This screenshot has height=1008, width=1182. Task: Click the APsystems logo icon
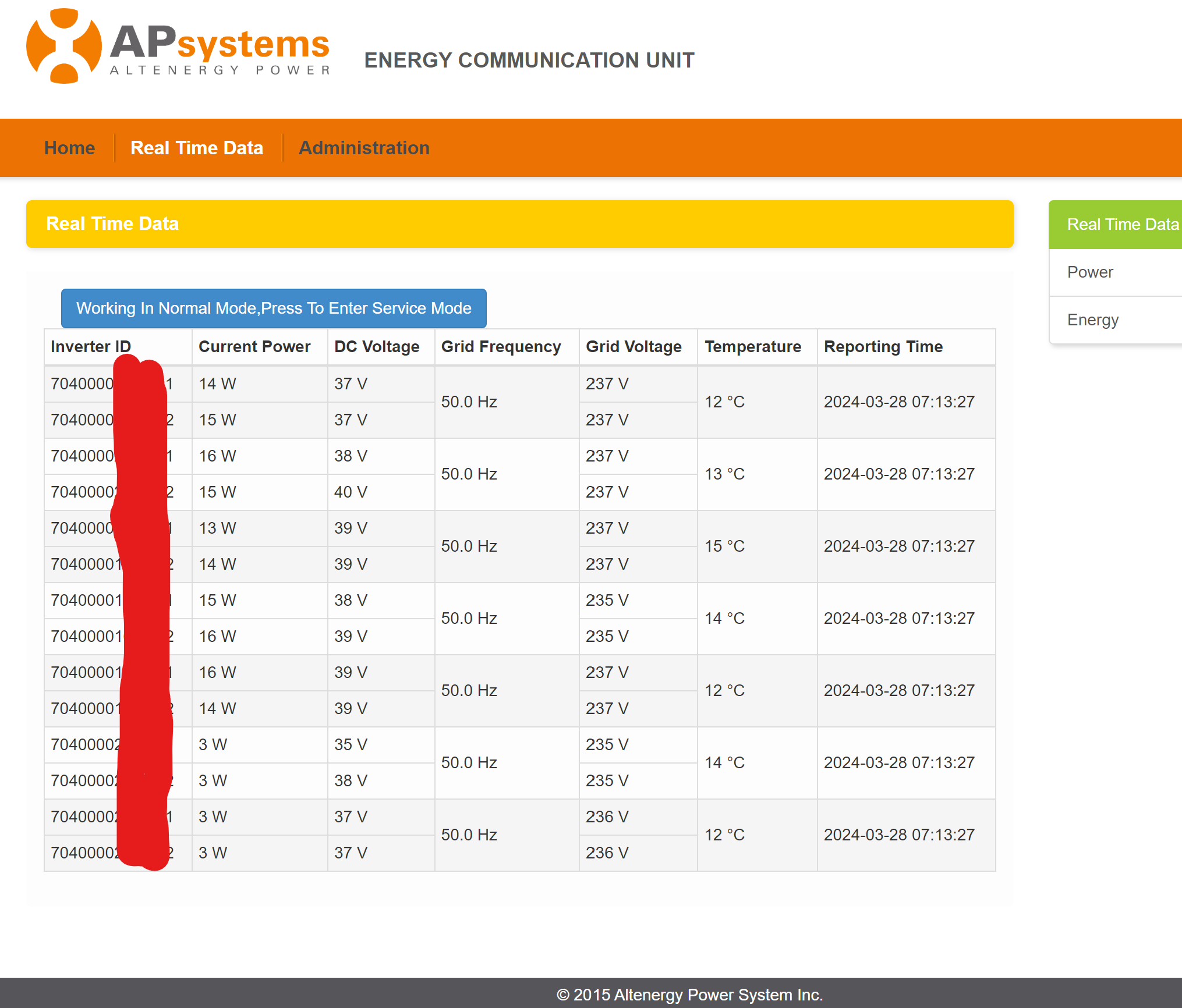pos(63,45)
